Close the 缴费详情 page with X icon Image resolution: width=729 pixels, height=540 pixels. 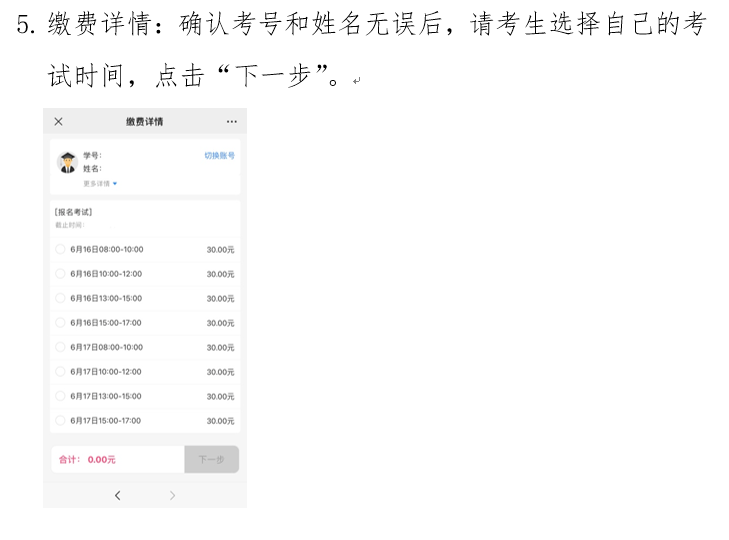pyautogui.click(x=59, y=121)
